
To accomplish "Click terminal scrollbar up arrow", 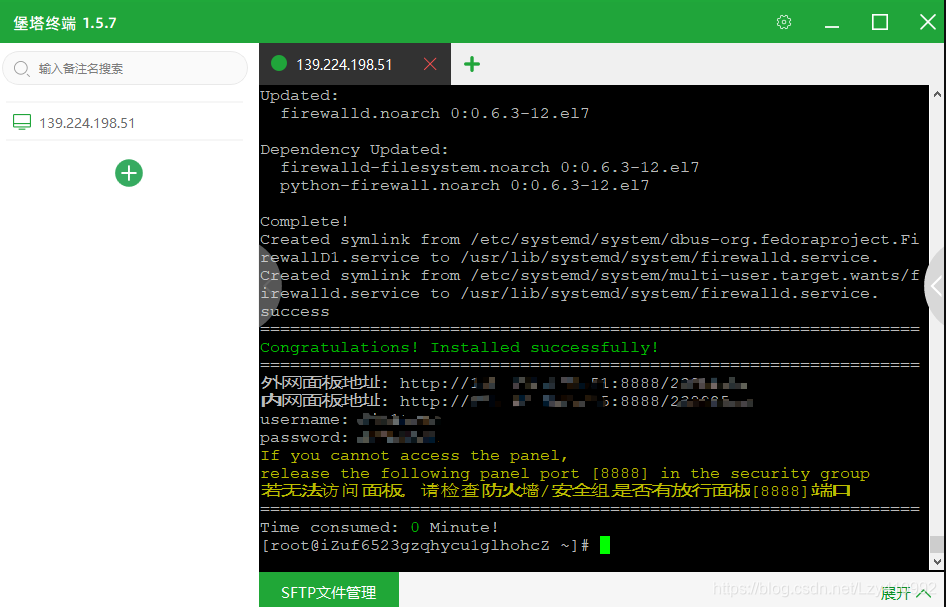I will point(937,94).
